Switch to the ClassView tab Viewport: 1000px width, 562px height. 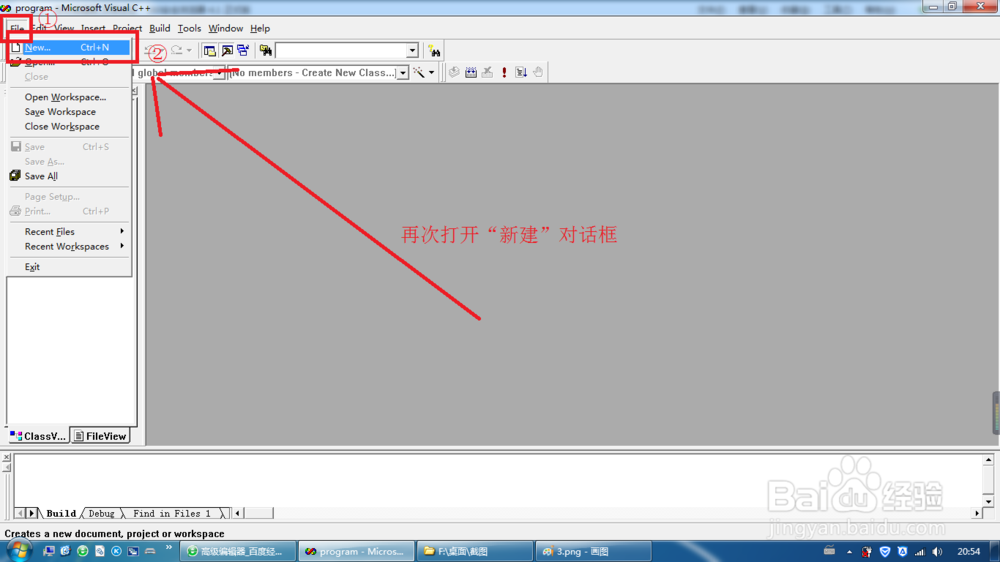[38, 436]
